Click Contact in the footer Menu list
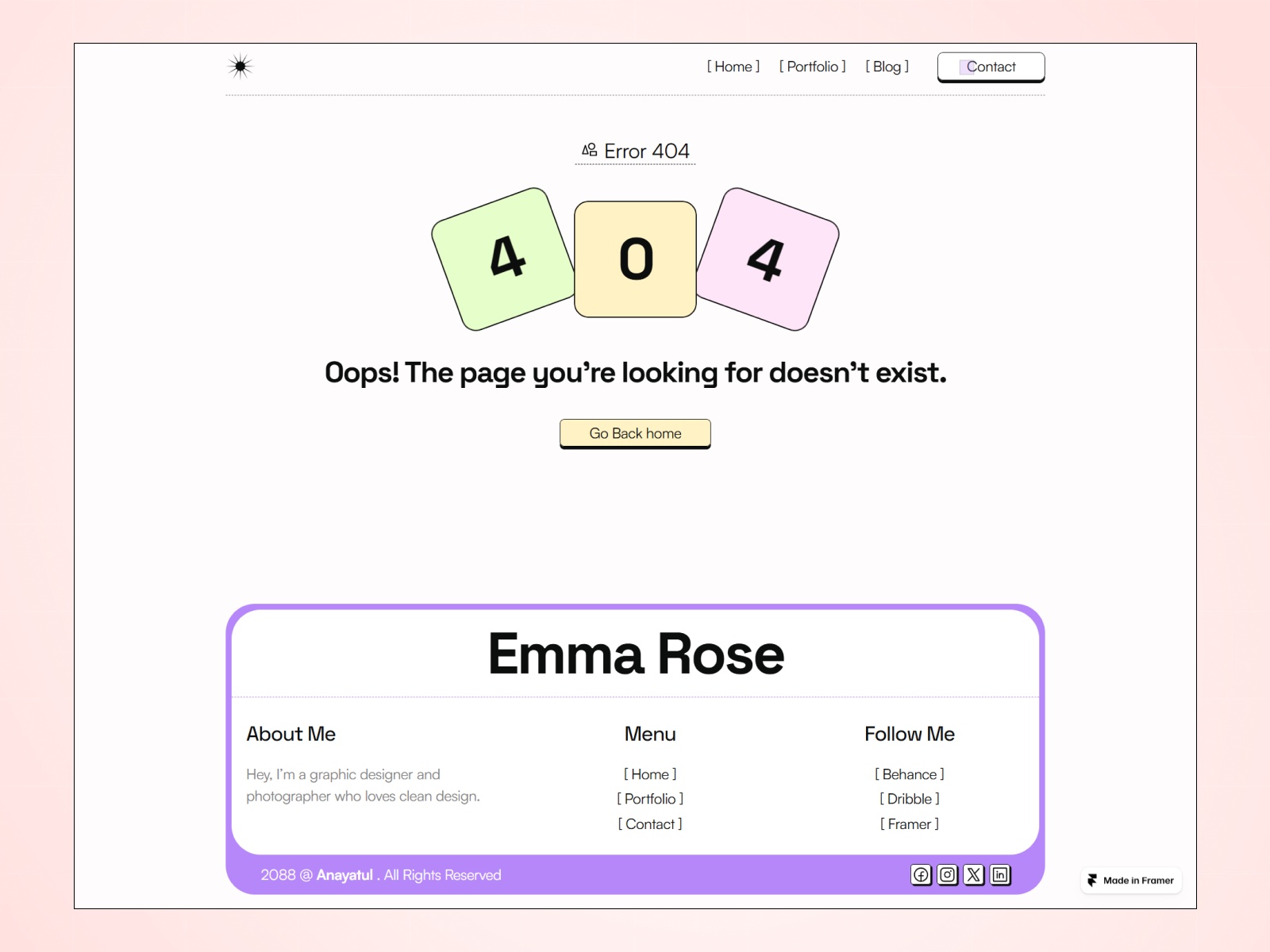Viewport: 1270px width, 952px height. pos(650,824)
